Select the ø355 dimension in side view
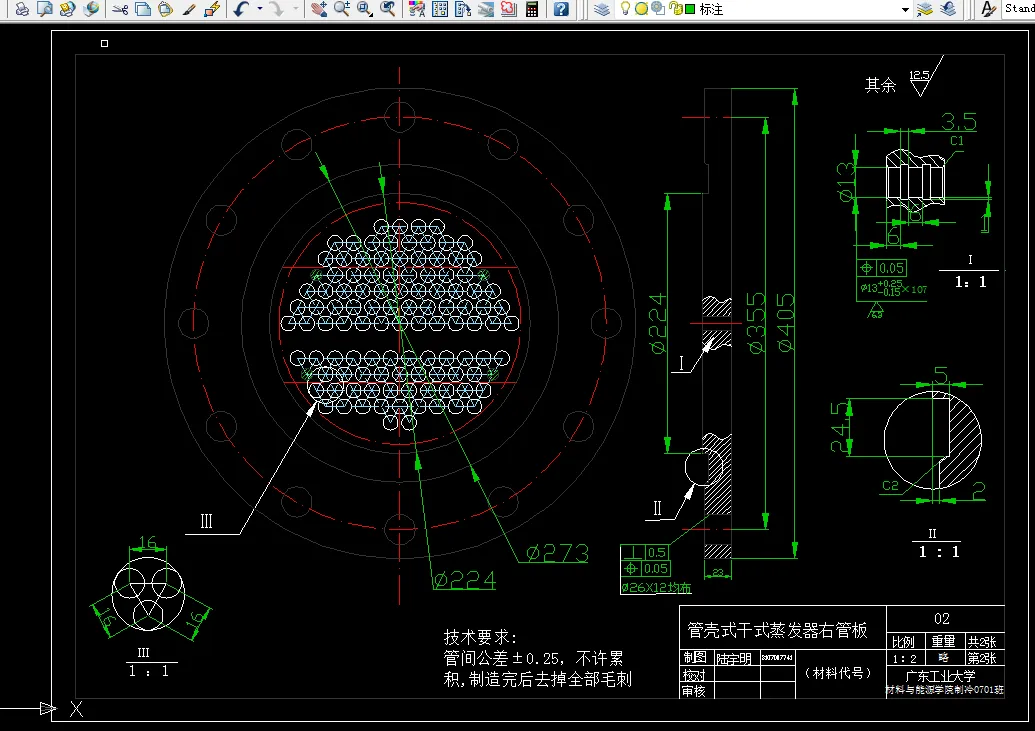This screenshot has width=1035, height=731. (x=756, y=323)
